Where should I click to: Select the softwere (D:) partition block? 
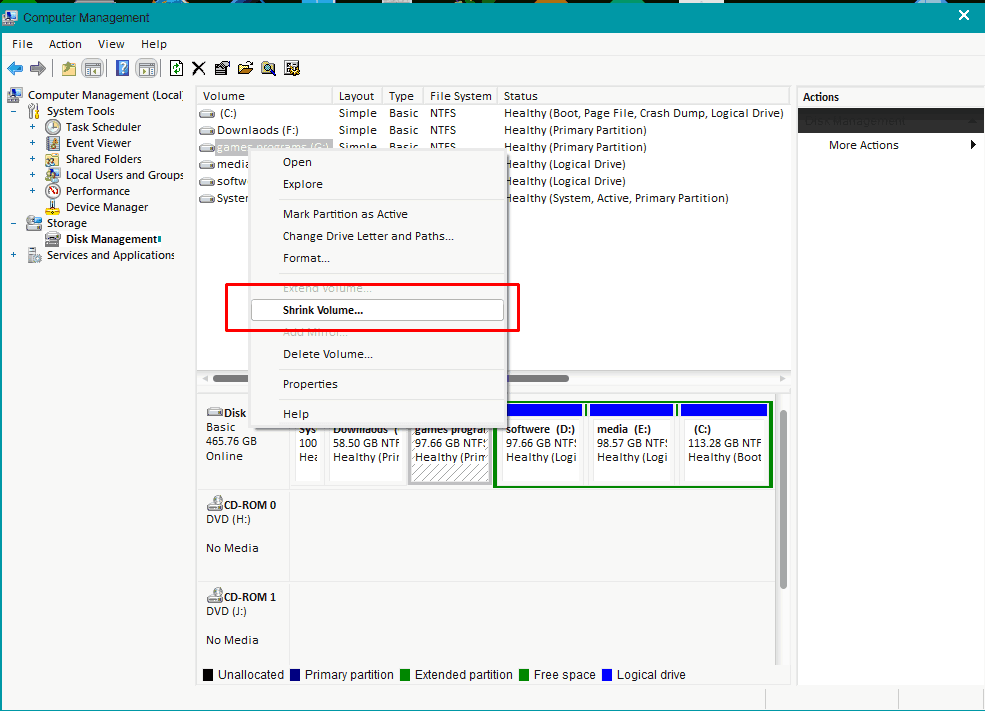[x=542, y=443]
